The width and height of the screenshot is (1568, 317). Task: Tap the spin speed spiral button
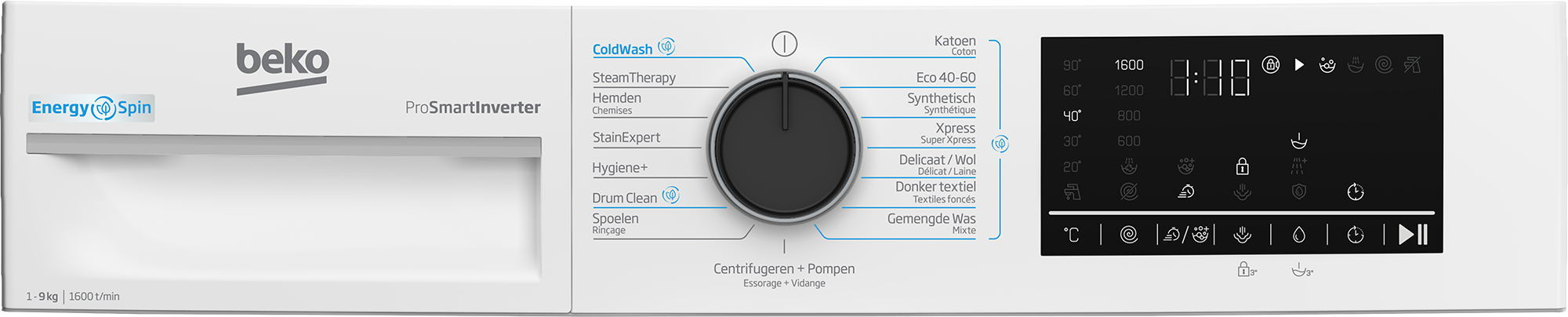tap(1129, 234)
